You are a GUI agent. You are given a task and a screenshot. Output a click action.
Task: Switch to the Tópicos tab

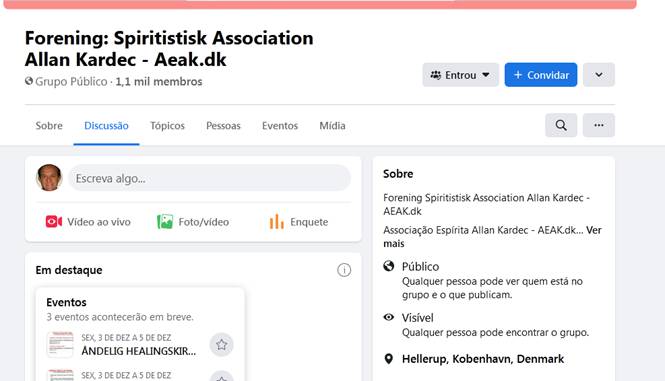click(167, 126)
